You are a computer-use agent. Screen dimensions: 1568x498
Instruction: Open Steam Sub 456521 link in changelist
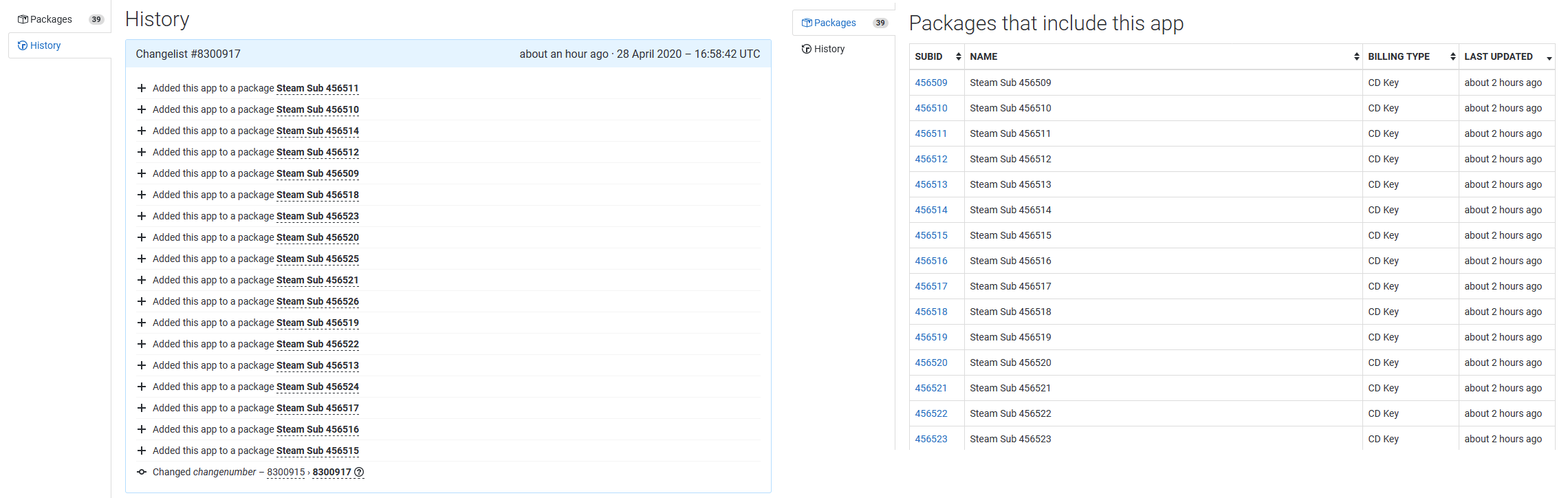(x=318, y=280)
